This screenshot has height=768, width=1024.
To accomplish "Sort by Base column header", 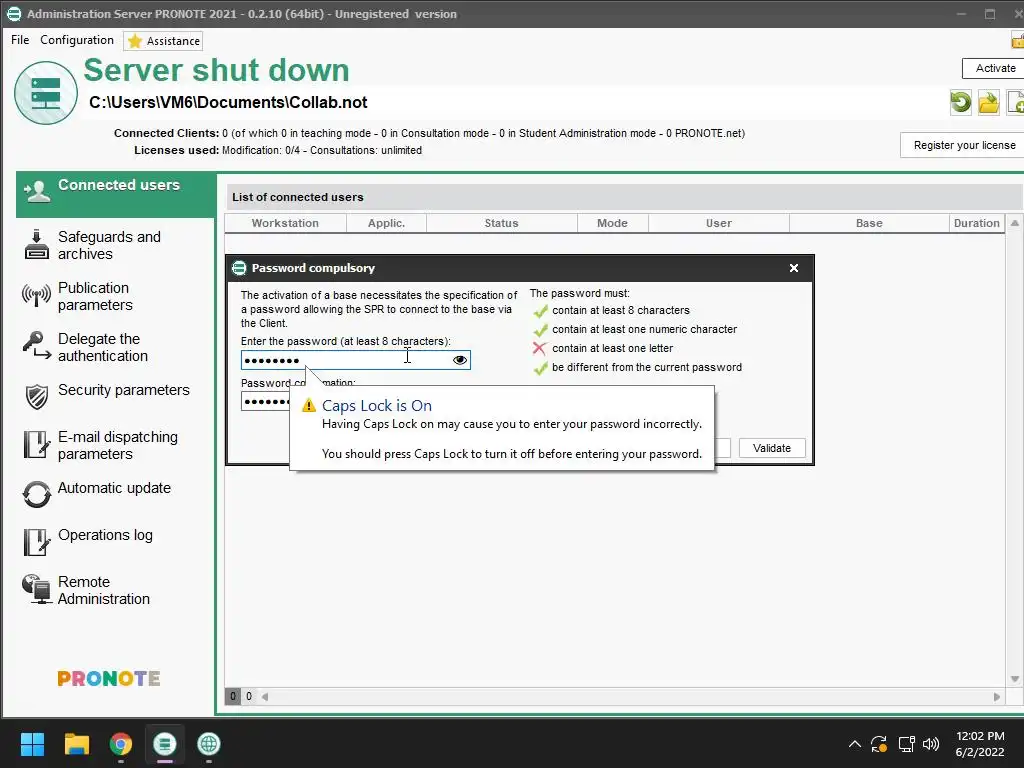I will point(869,223).
